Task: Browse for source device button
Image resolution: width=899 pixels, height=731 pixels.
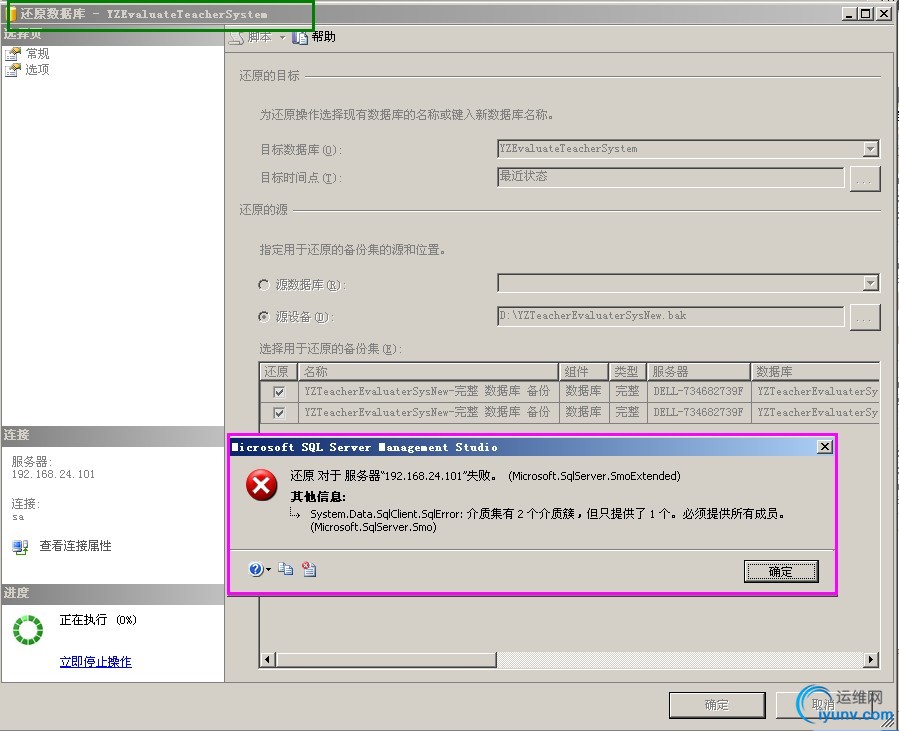Action: (x=865, y=318)
